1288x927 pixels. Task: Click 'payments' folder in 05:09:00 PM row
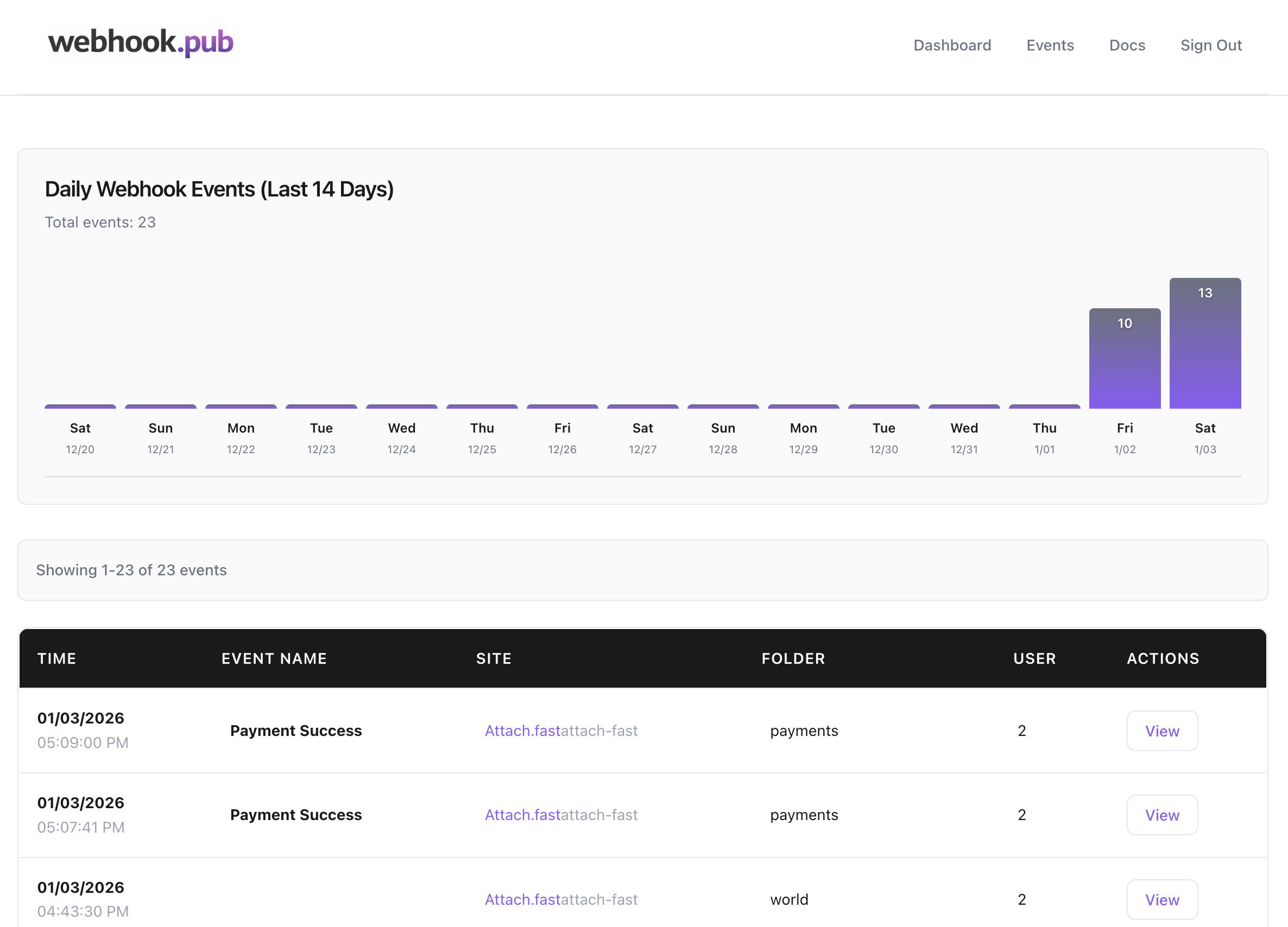pos(804,731)
